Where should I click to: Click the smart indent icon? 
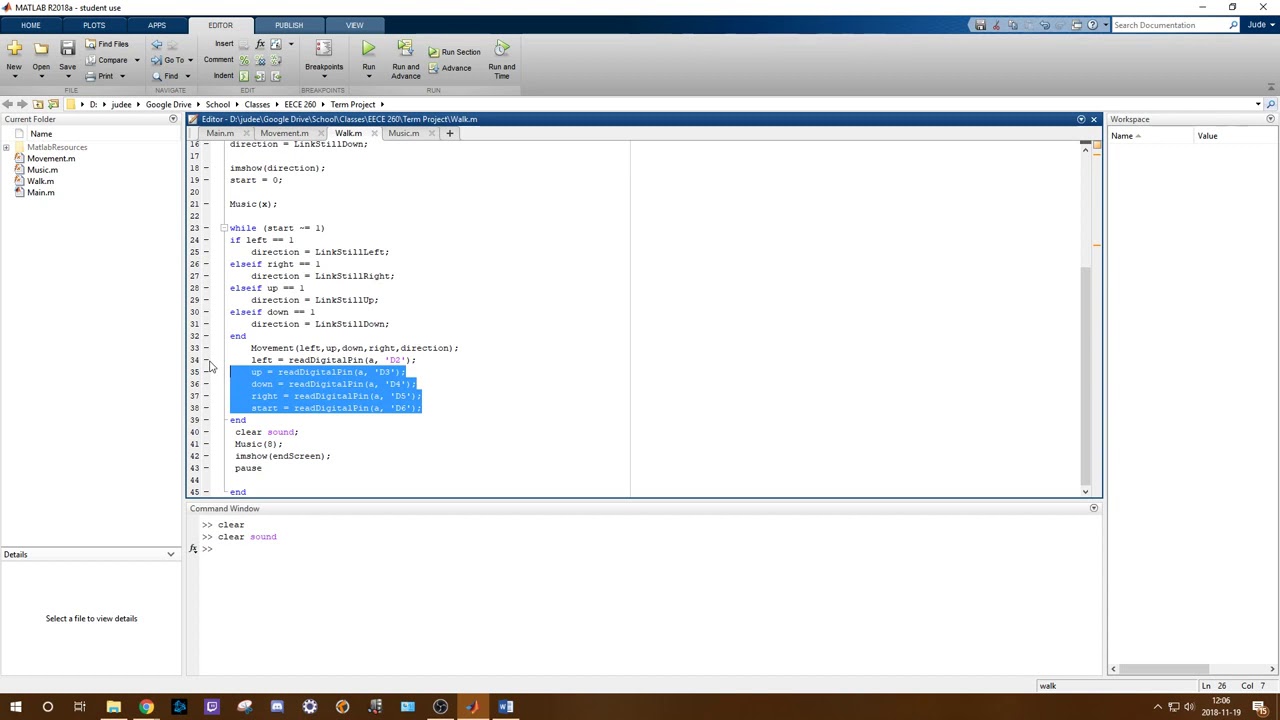[243, 76]
